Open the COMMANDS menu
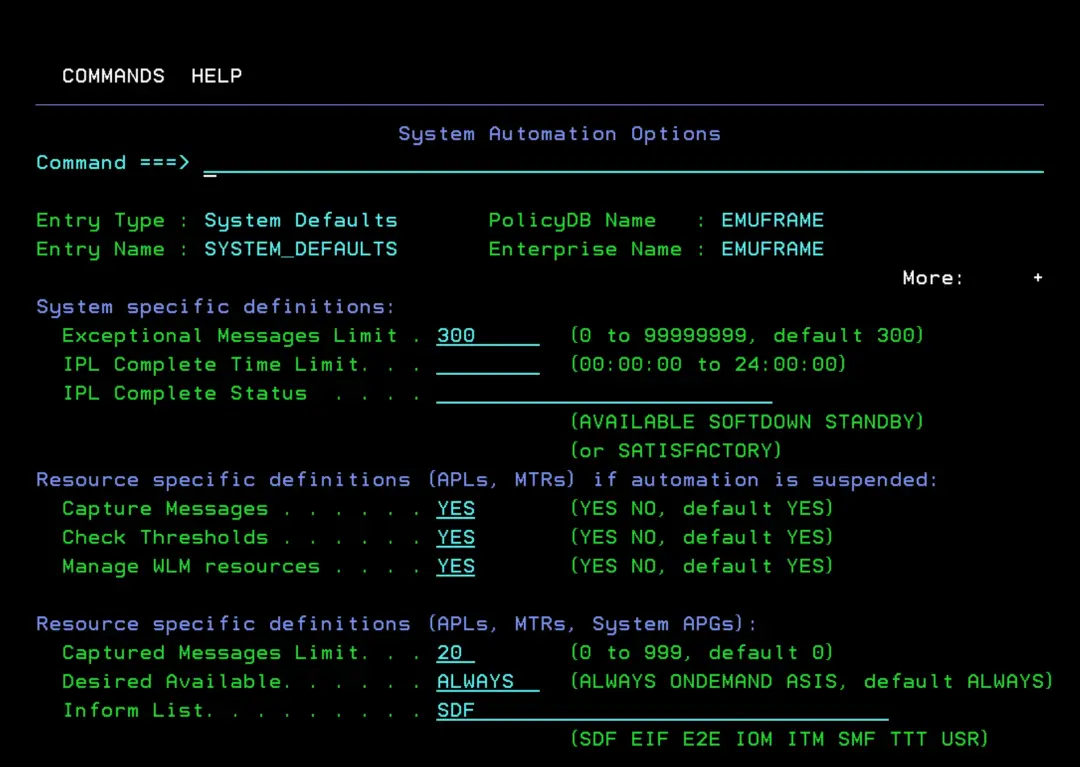The height and width of the screenshot is (767, 1080). click(x=114, y=76)
